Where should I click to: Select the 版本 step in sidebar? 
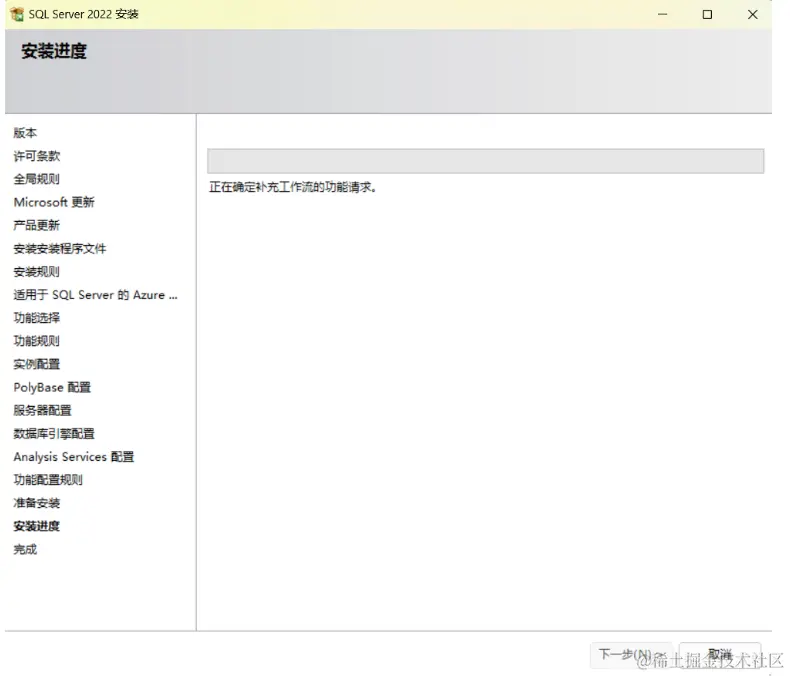[x=25, y=132]
